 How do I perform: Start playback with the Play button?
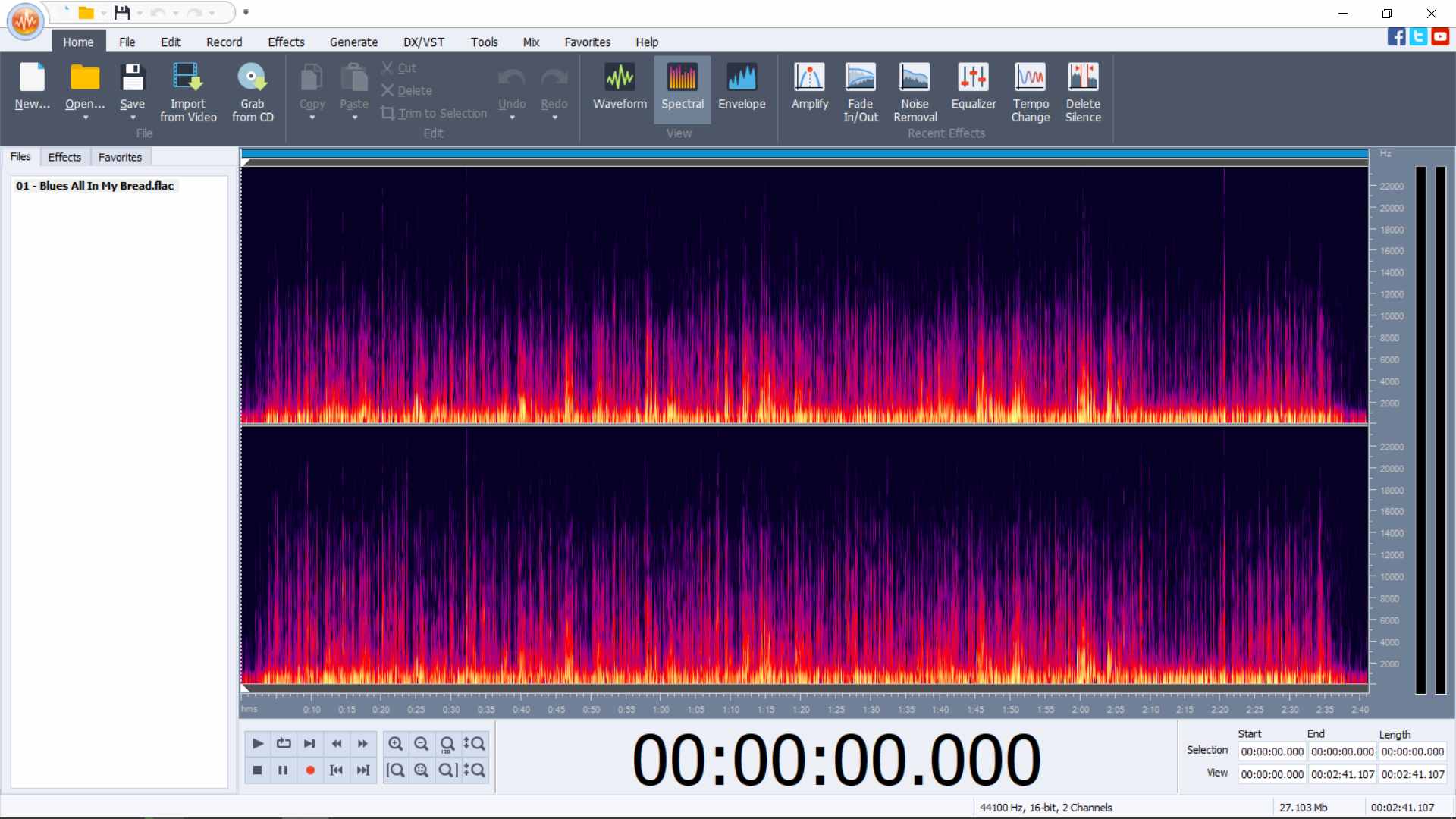click(x=258, y=743)
